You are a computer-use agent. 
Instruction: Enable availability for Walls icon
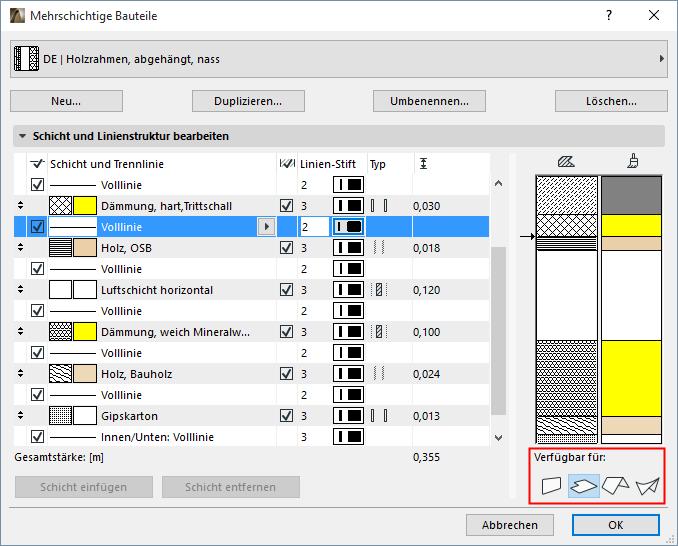tap(551, 485)
